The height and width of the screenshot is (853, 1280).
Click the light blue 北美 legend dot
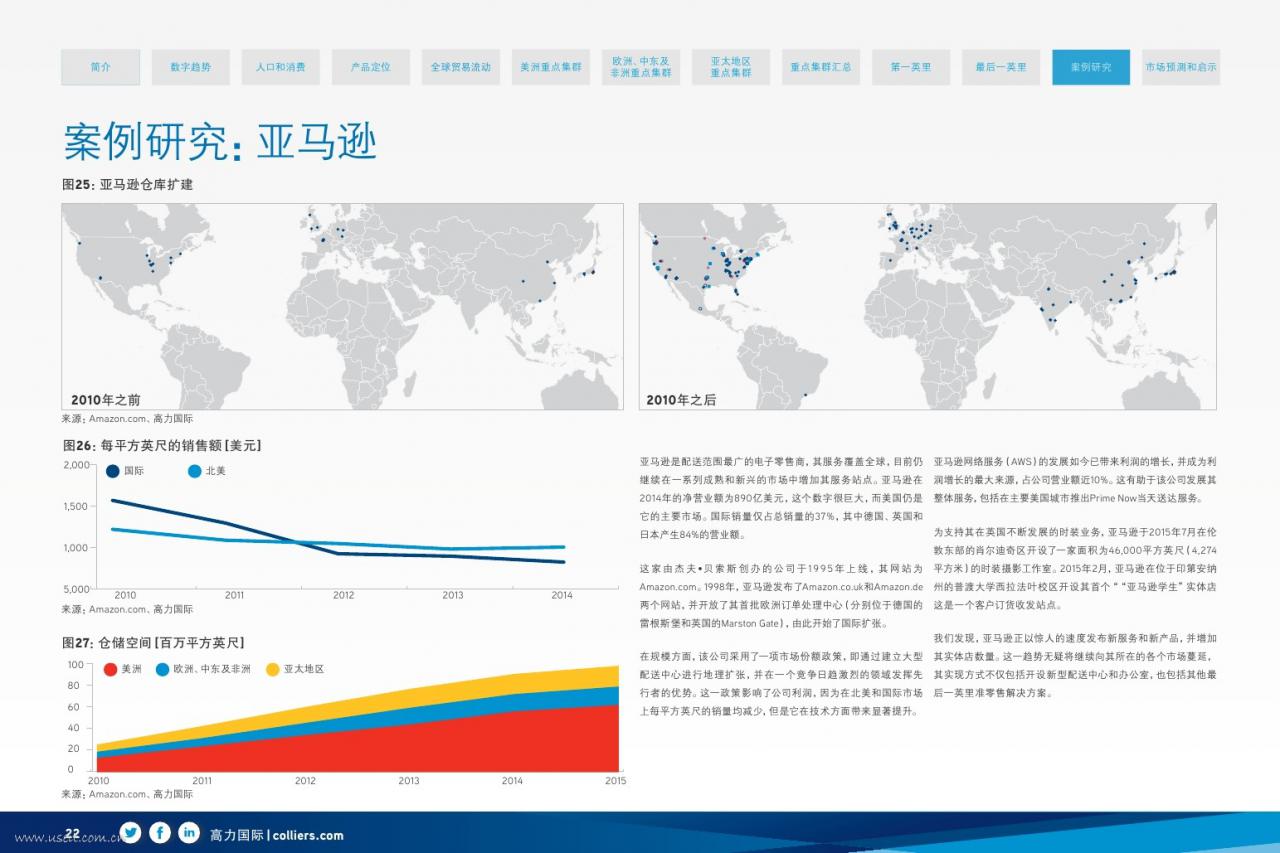[195, 471]
